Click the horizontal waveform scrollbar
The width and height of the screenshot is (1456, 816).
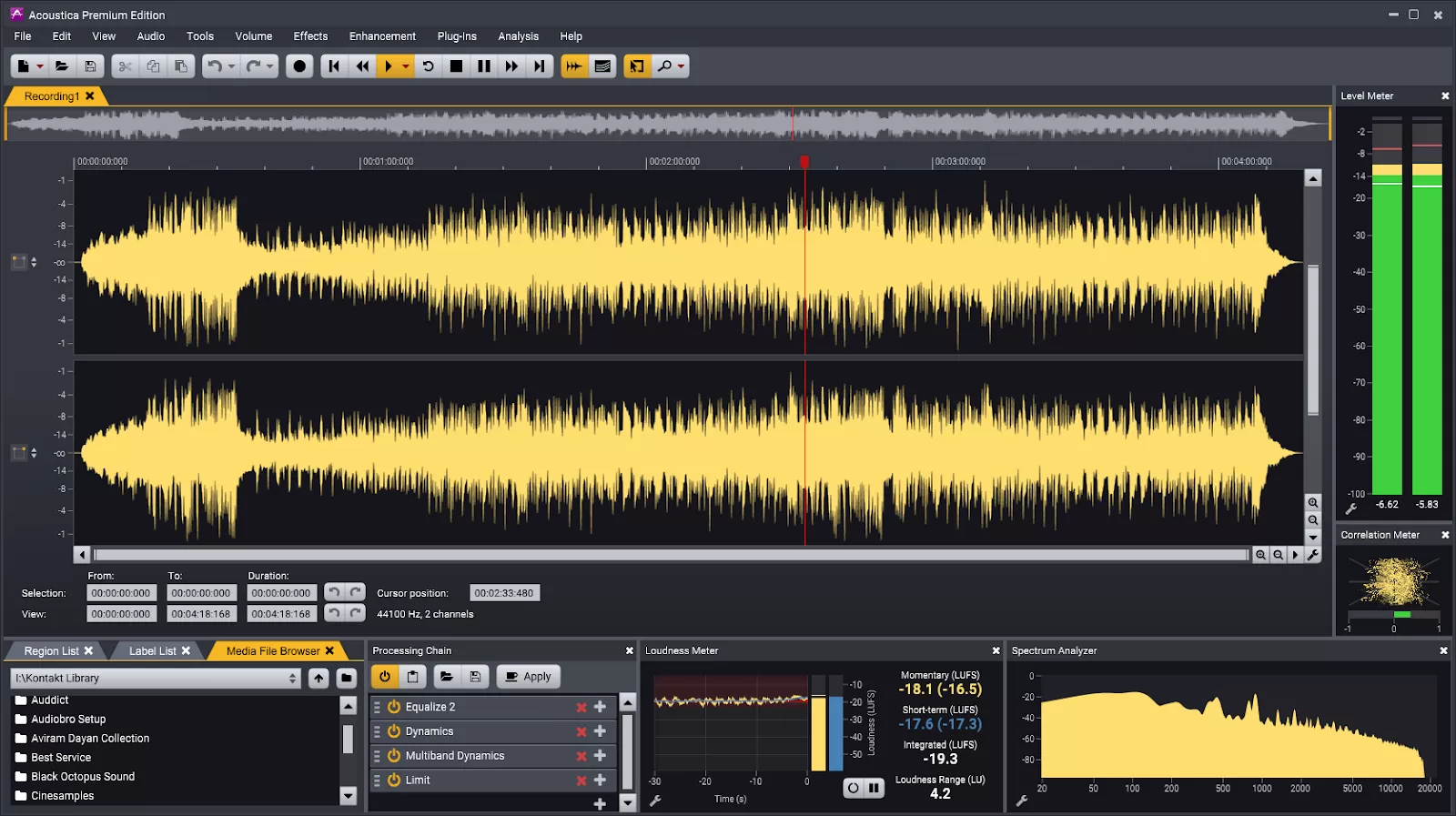671,555
